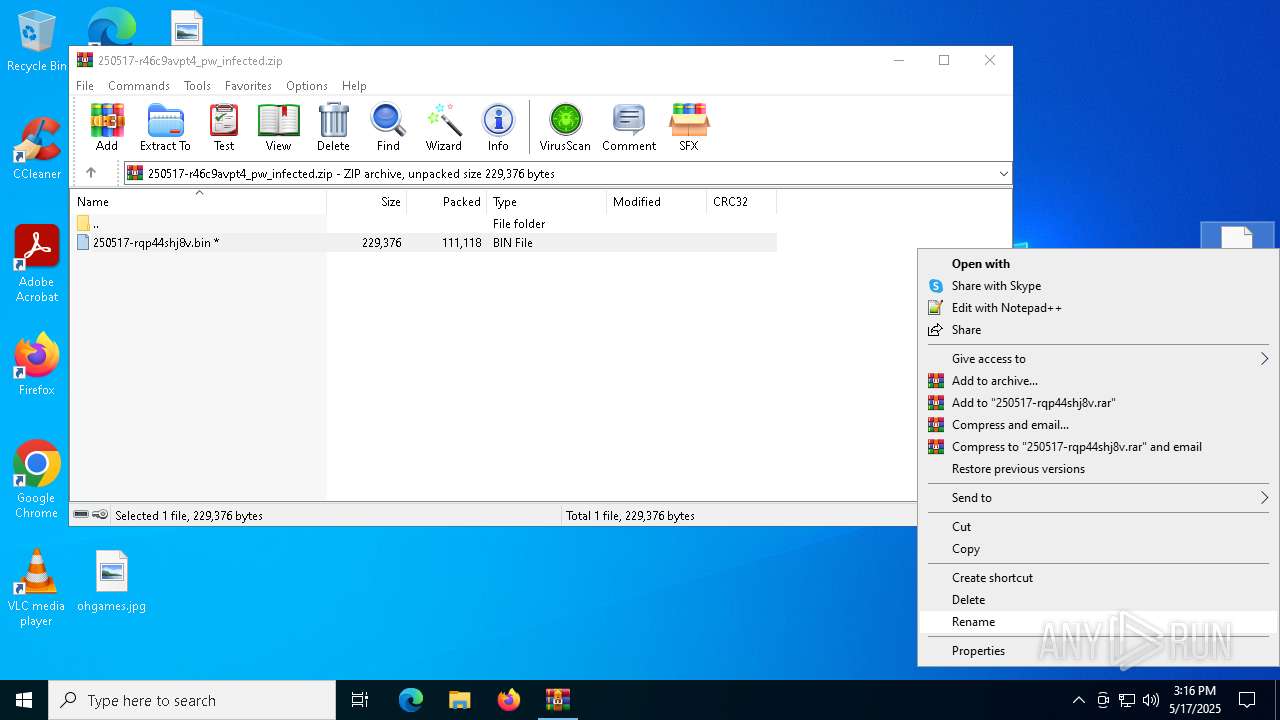Select 'Add to archive...' option
The height and width of the screenshot is (720, 1280).
pyautogui.click(x=1098, y=381)
